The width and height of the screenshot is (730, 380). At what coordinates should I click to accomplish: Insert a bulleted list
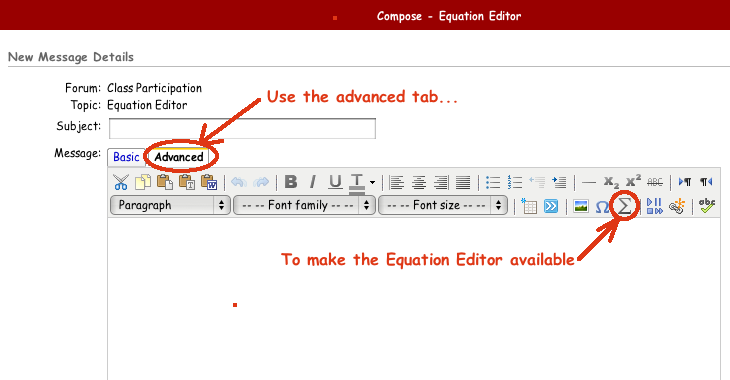[x=493, y=182]
